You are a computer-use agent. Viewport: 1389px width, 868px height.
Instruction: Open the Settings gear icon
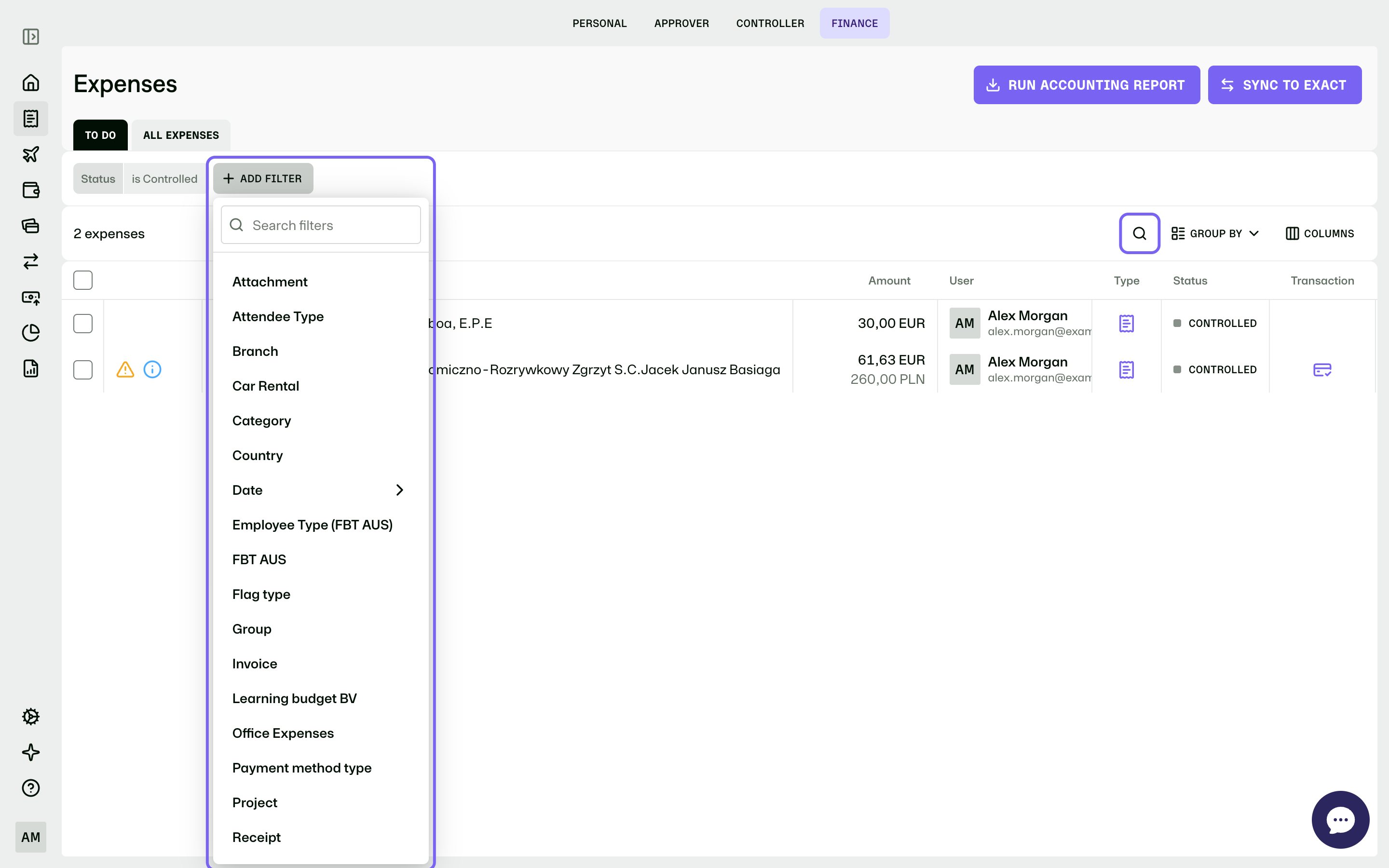tap(31, 717)
